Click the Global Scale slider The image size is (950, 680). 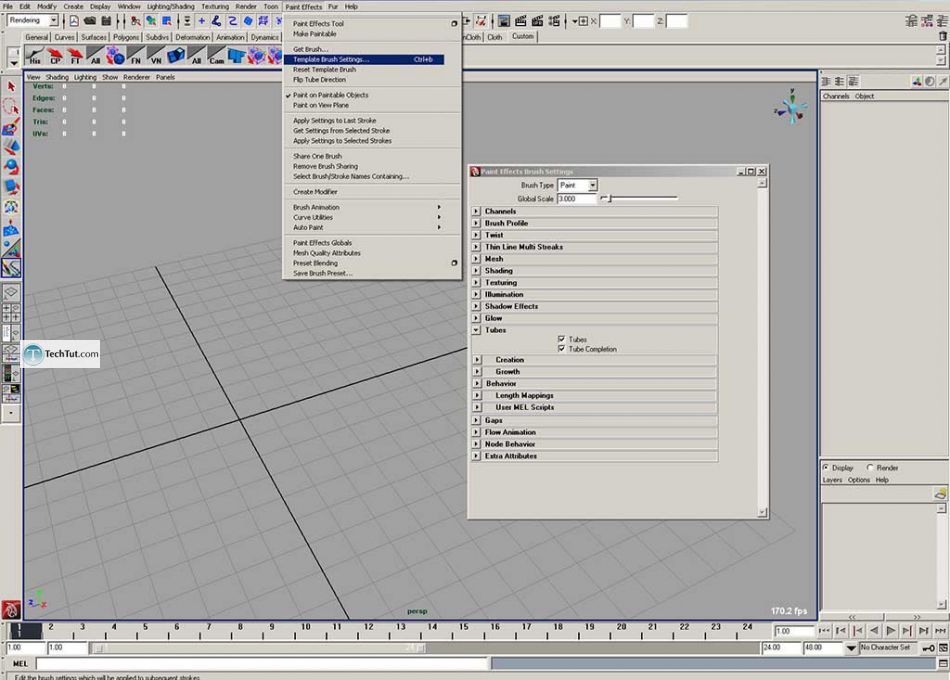coord(639,198)
